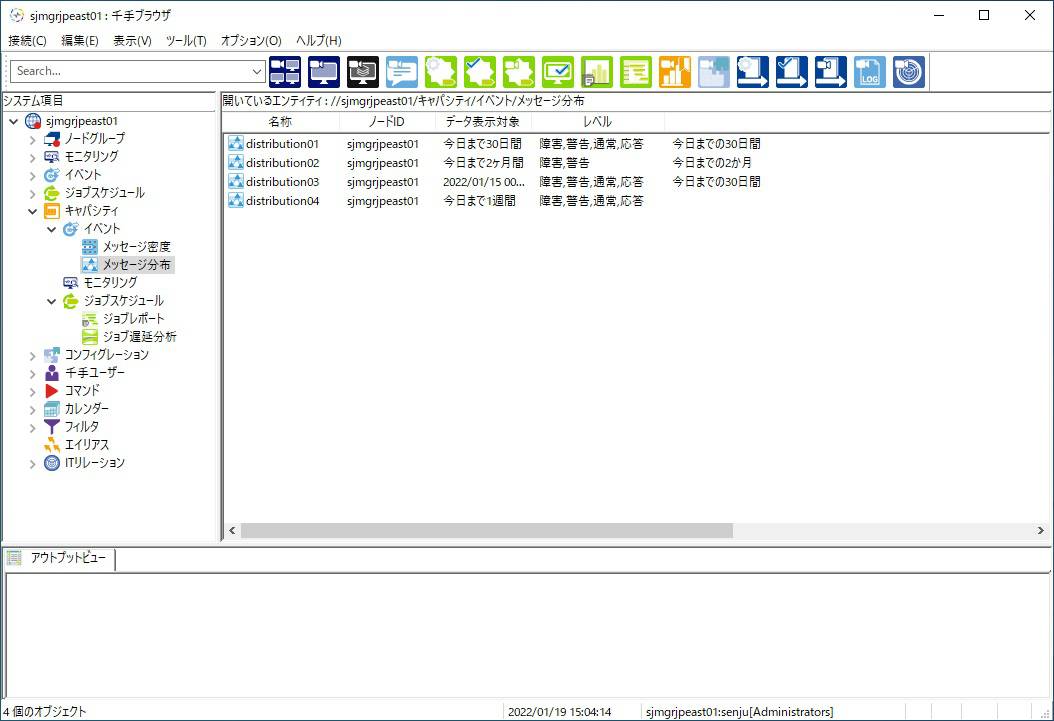Expand the 千手ユーザー tree node

point(32,374)
